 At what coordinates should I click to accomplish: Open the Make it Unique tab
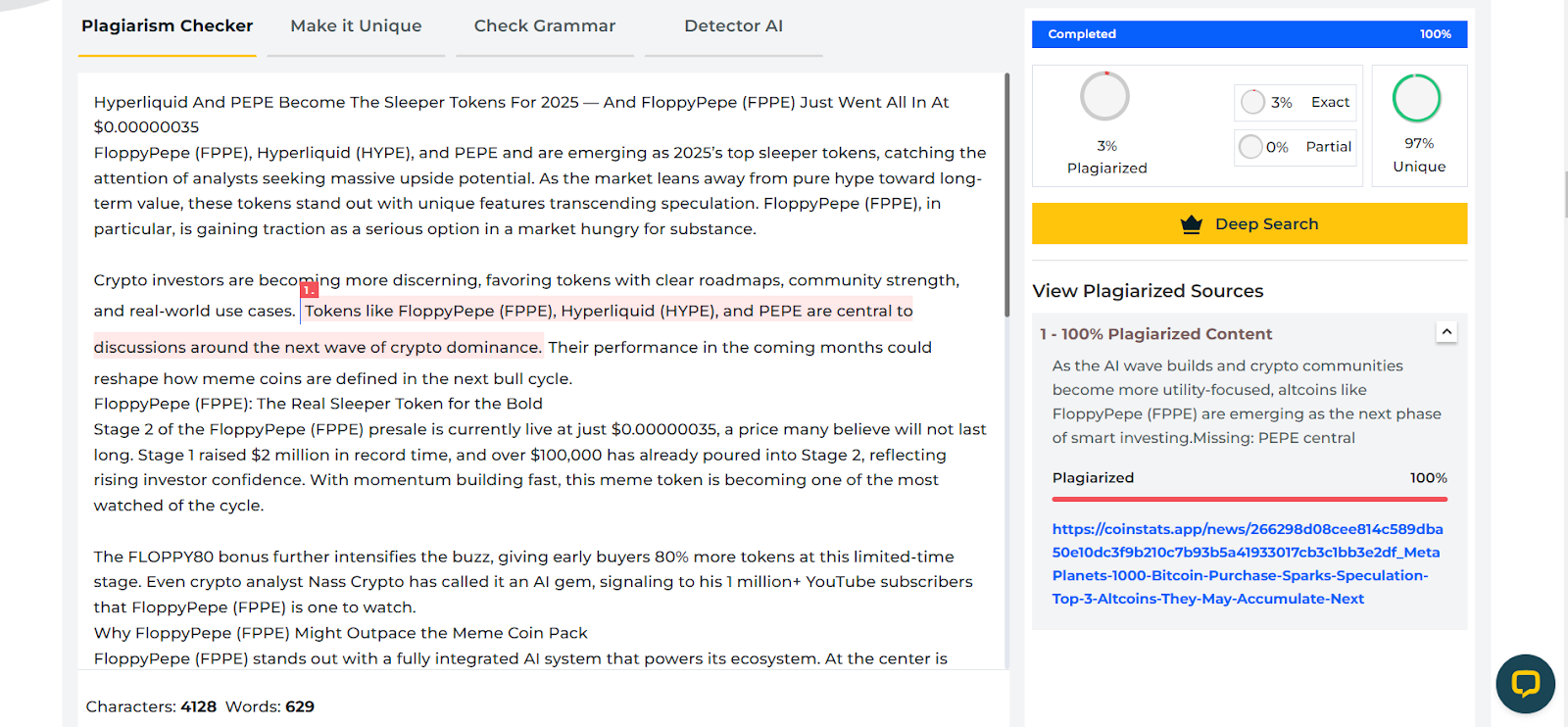[356, 26]
